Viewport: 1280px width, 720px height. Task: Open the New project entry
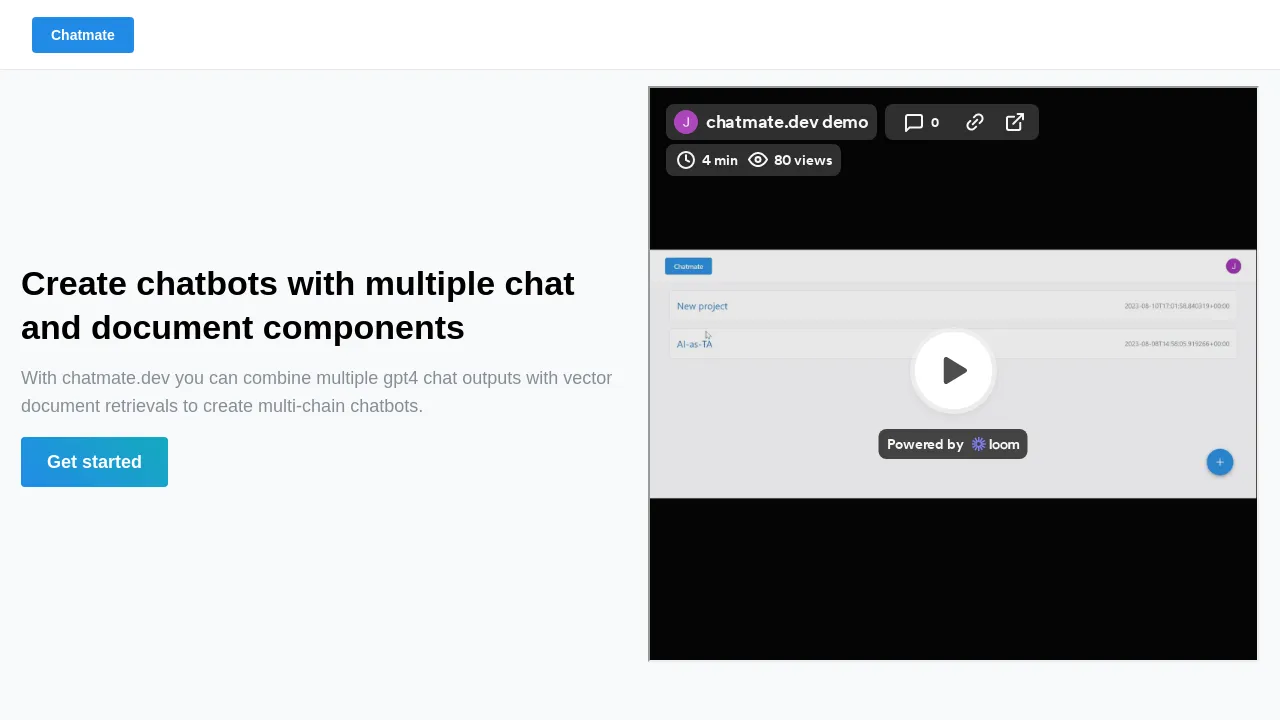coord(702,306)
